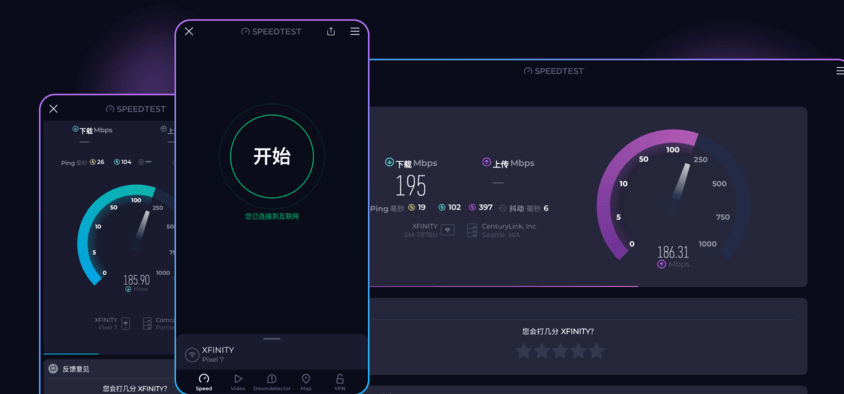Click the 195 download result on tablet

point(411,186)
